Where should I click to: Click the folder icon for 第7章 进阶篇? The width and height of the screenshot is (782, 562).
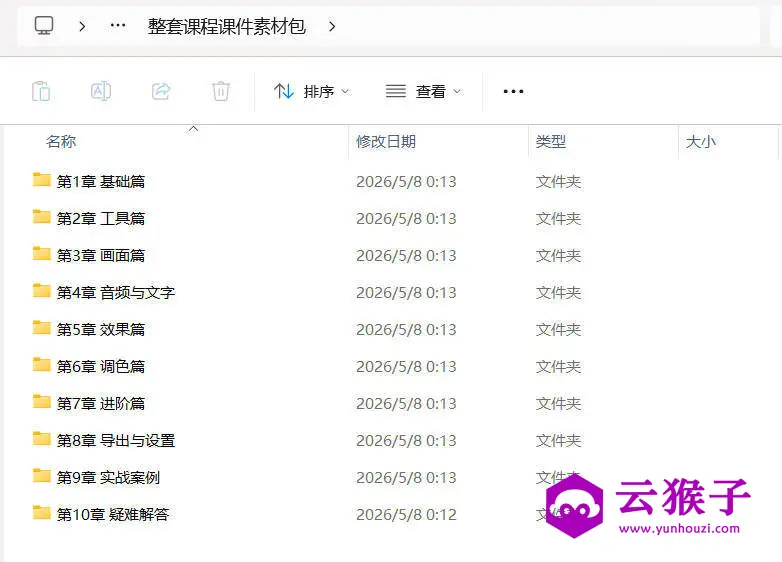pyautogui.click(x=41, y=401)
